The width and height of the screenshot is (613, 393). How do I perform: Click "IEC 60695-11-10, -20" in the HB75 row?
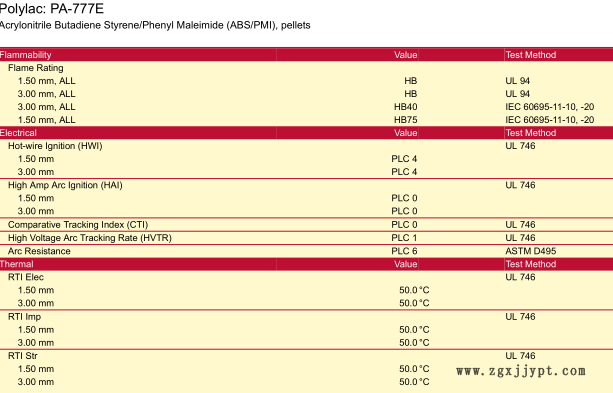[550, 120]
